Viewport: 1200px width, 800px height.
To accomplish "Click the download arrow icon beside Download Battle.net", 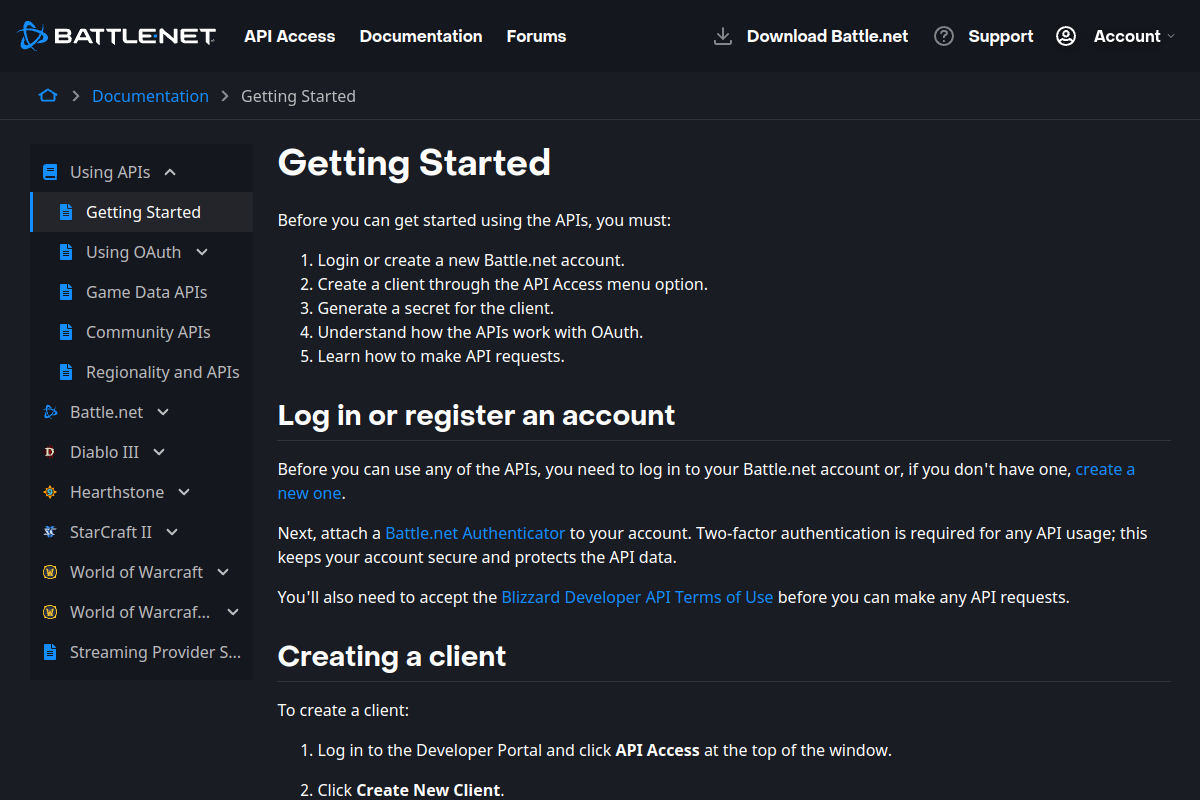I will 723,36.
